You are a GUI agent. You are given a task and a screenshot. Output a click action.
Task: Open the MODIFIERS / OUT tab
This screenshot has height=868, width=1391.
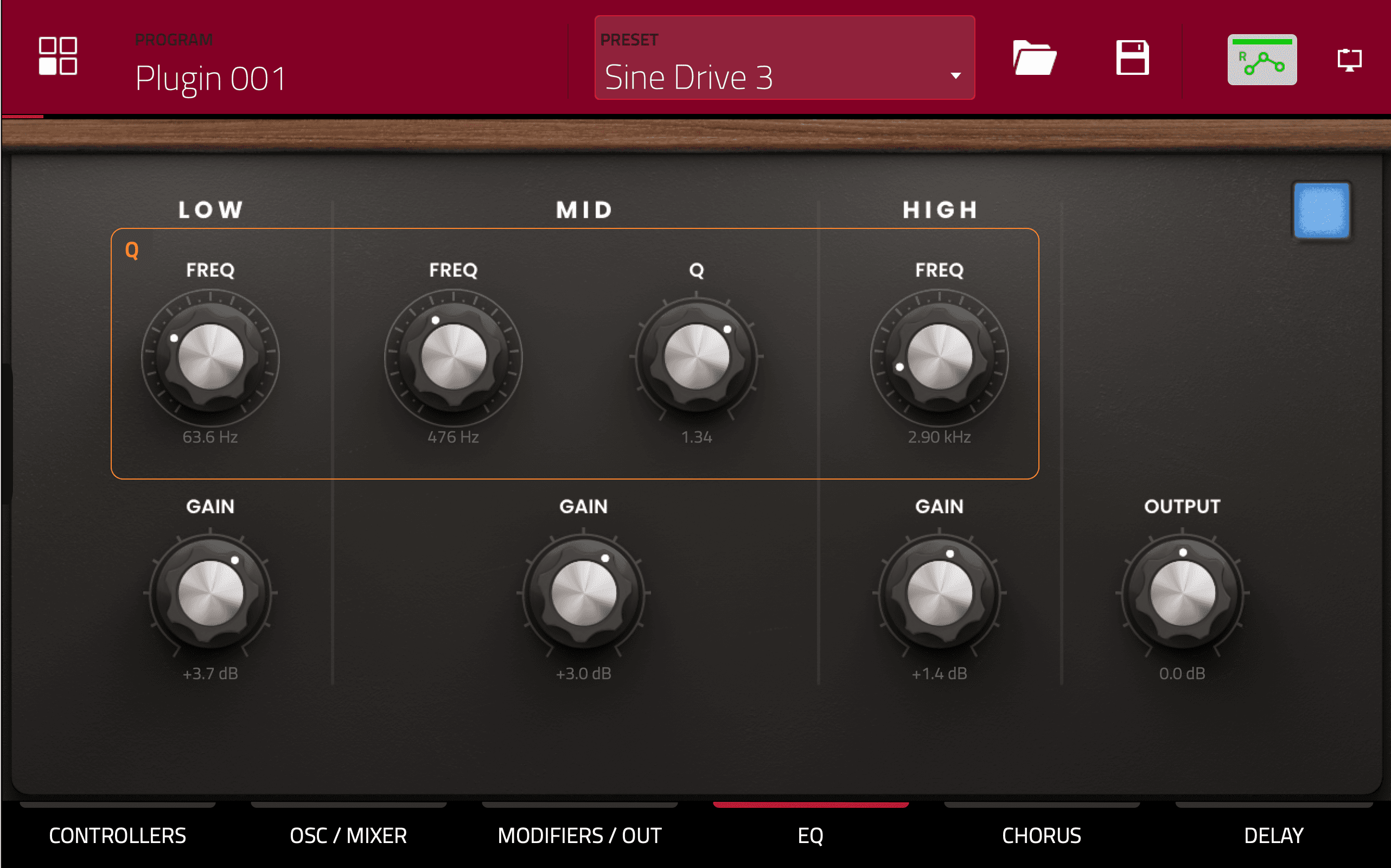579,835
